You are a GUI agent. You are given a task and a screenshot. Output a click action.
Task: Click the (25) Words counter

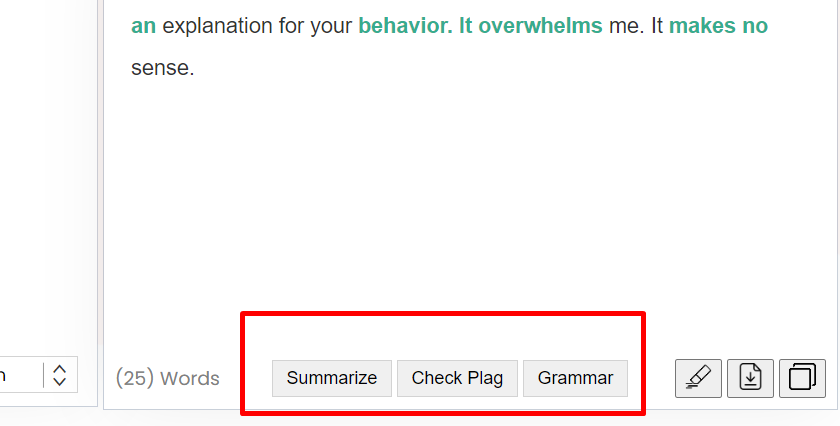pos(168,378)
